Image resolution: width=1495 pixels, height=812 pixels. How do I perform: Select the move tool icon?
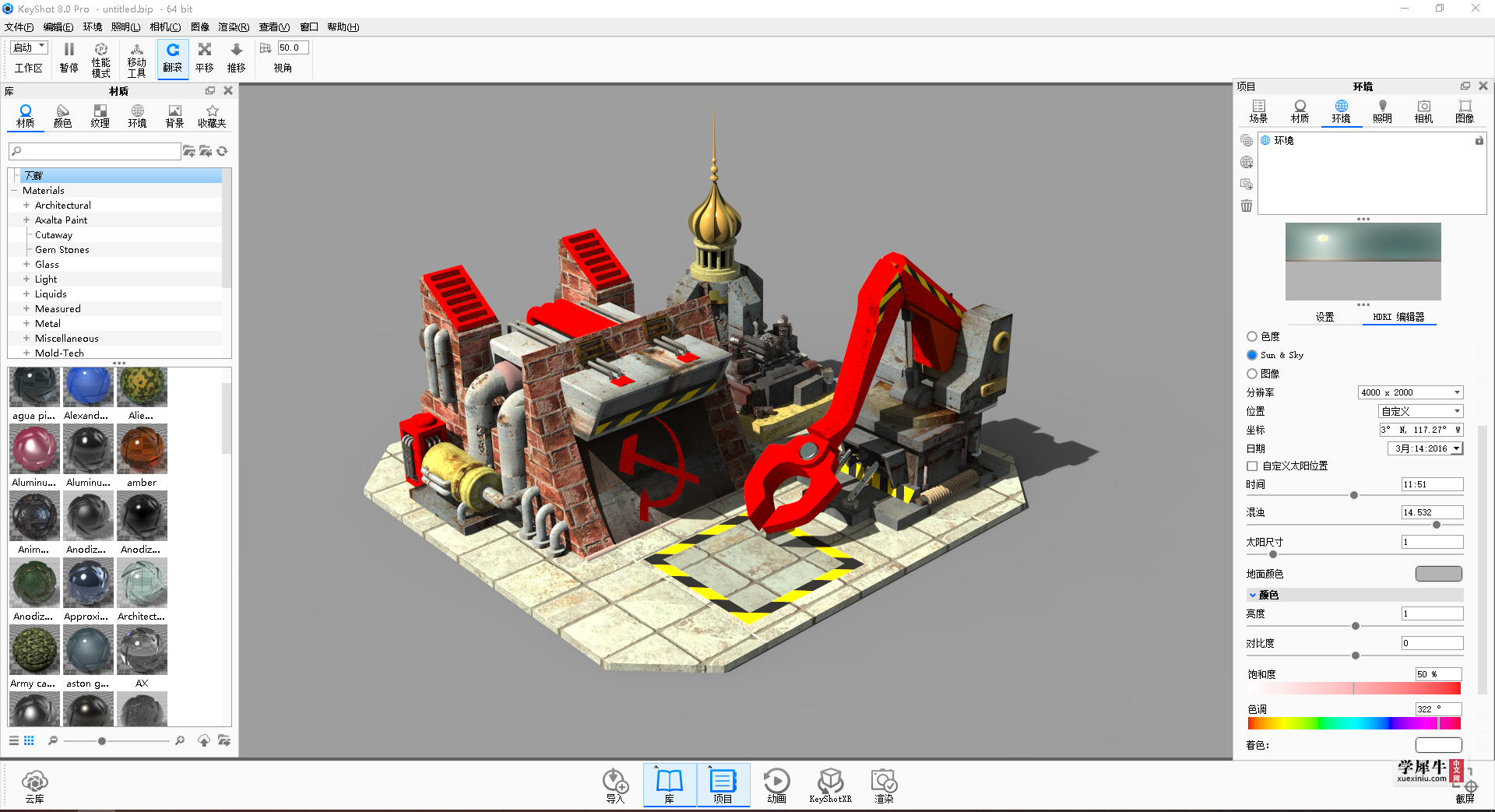137,50
